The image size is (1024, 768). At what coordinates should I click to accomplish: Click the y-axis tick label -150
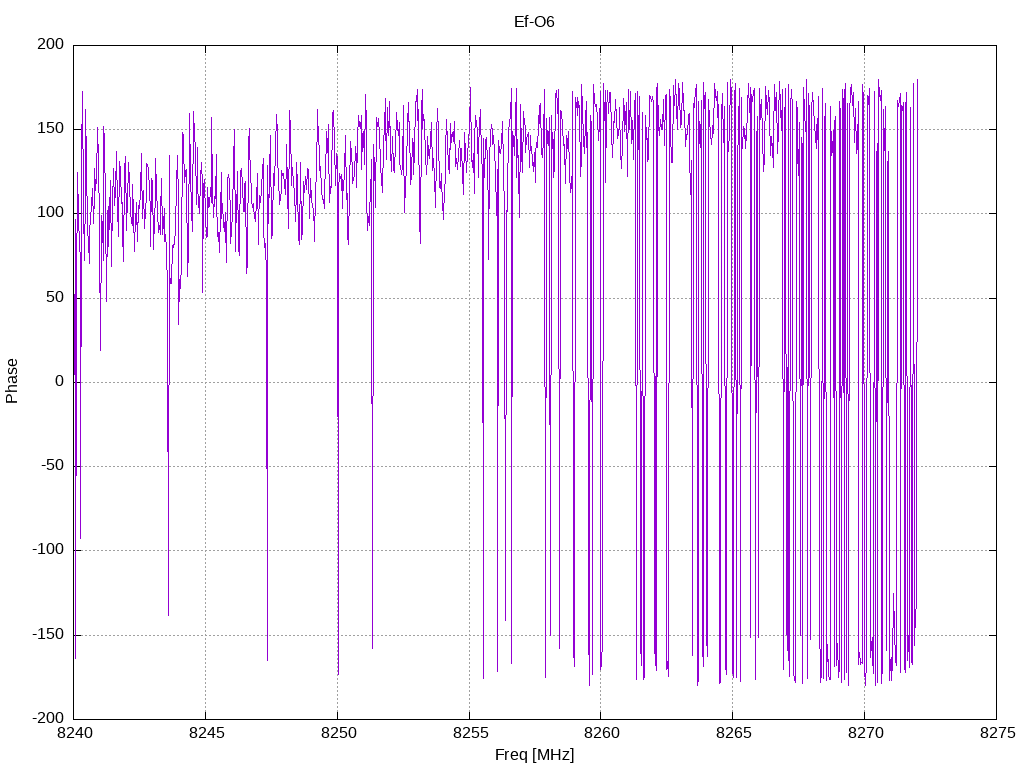click(x=48, y=634)
